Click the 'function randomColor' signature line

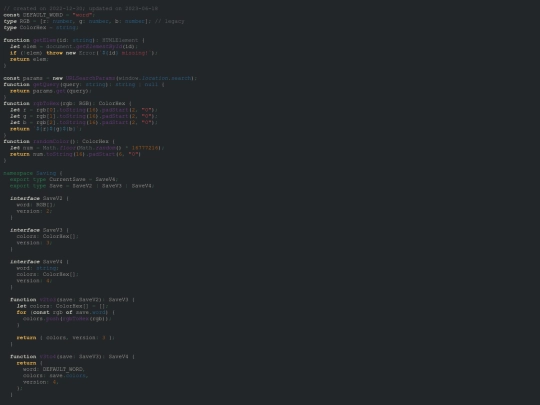coord(59,142)
